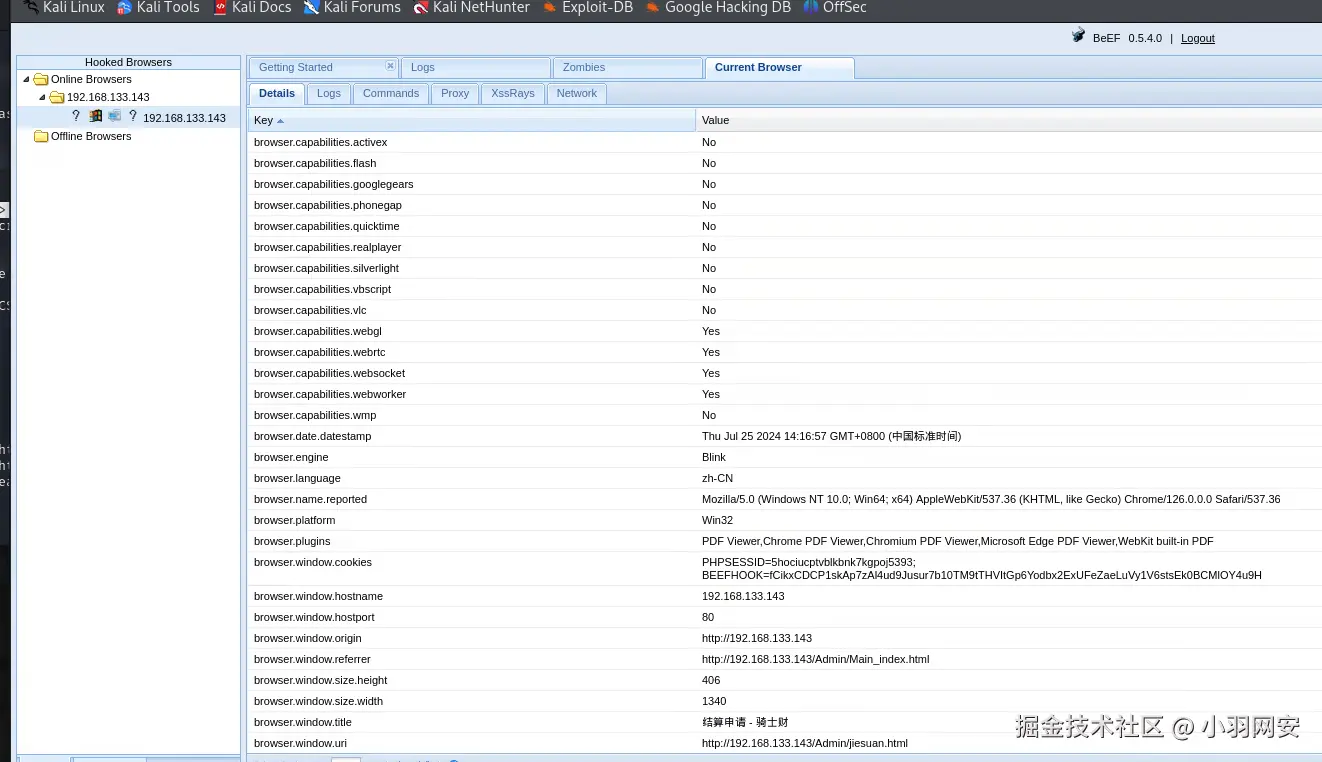Screen dimensions: 1322x762
Task: Select the browser.capabilities.webgl key
Action: pyautogui.click(x=318, y=331)
